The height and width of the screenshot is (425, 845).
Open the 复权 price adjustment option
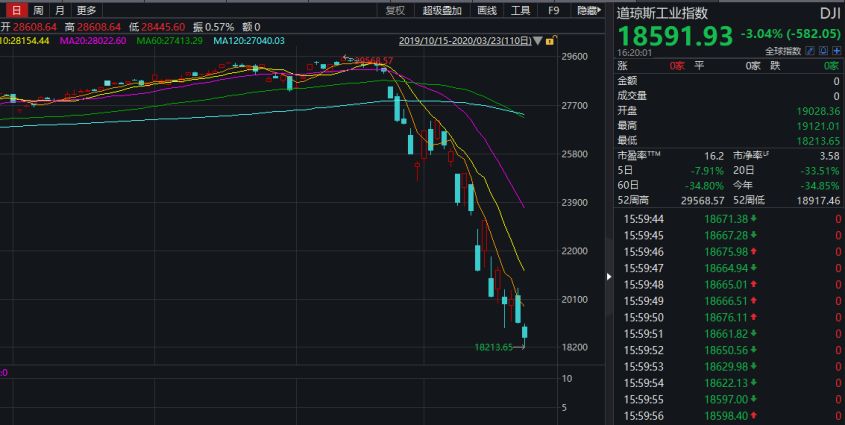click(396, 10)
